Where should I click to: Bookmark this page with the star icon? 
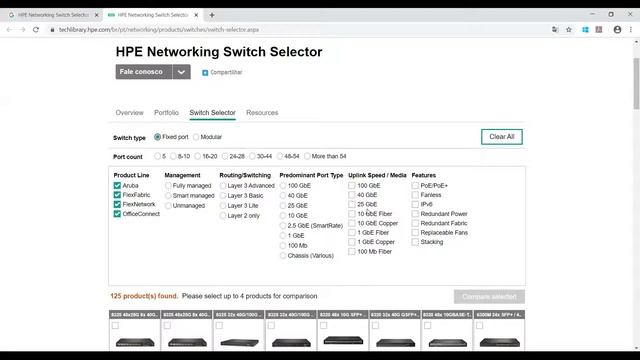coord(569,29)
